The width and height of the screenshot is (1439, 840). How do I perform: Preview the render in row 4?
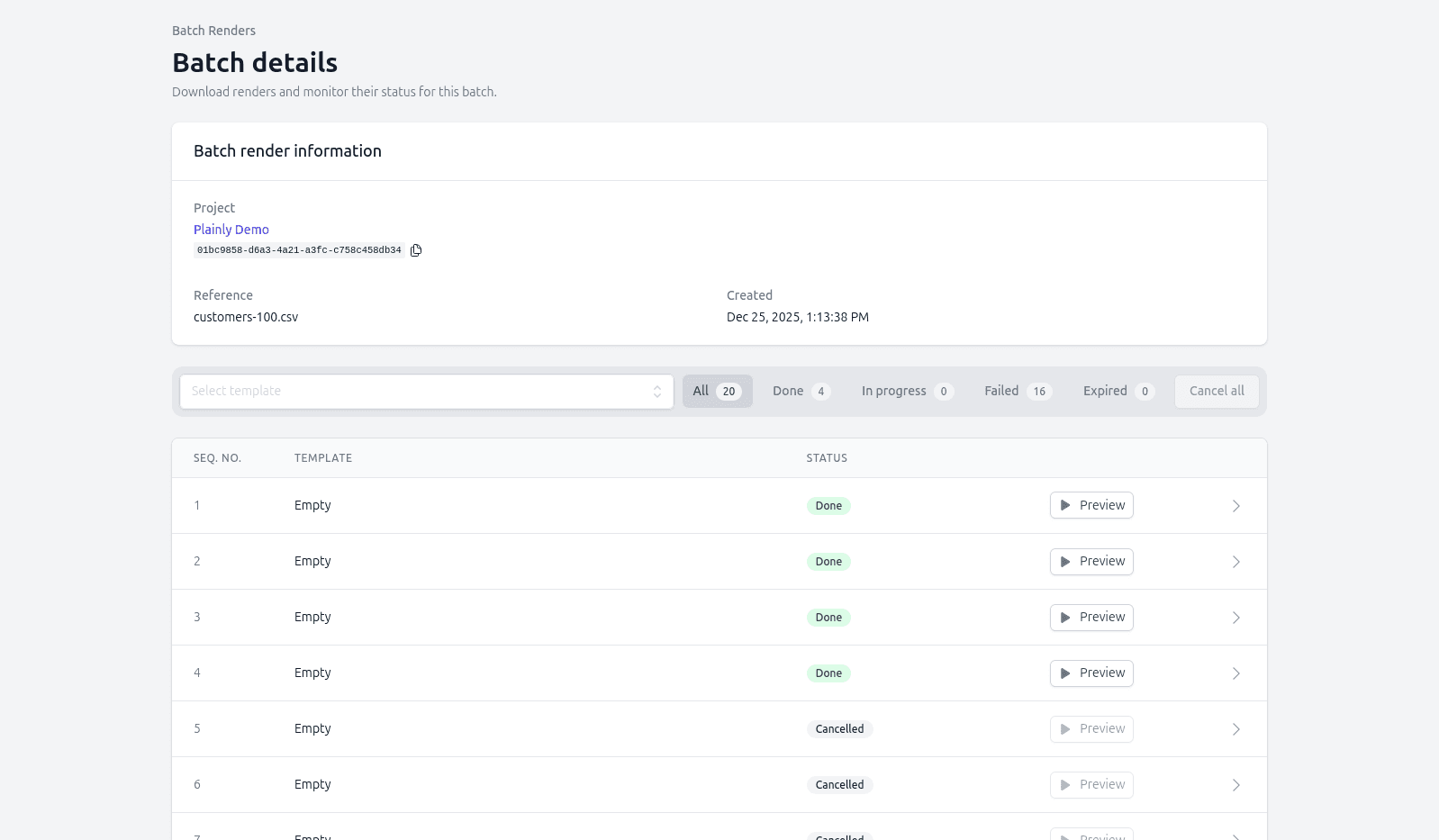tap(1091, 673)
